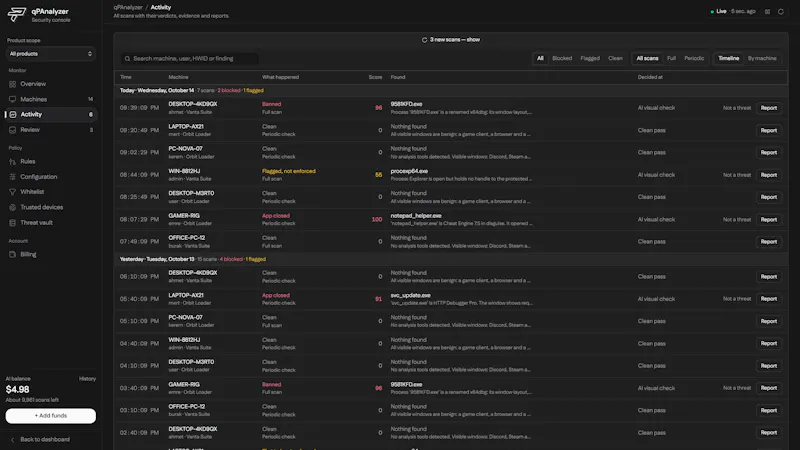
Task: Open Report for 05:40:09 PM LAPTOP-AX21 scan
Action: pyautogui.click(x=768, y=298)
